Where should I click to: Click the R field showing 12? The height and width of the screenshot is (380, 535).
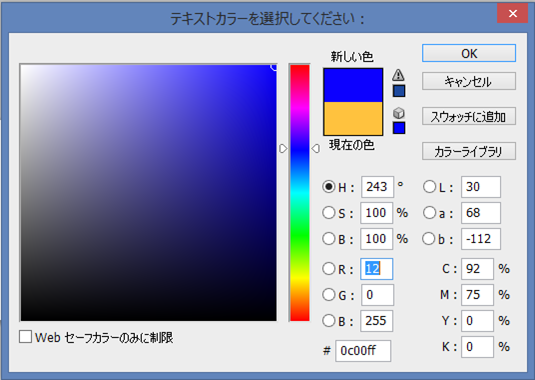pos(376,269)
